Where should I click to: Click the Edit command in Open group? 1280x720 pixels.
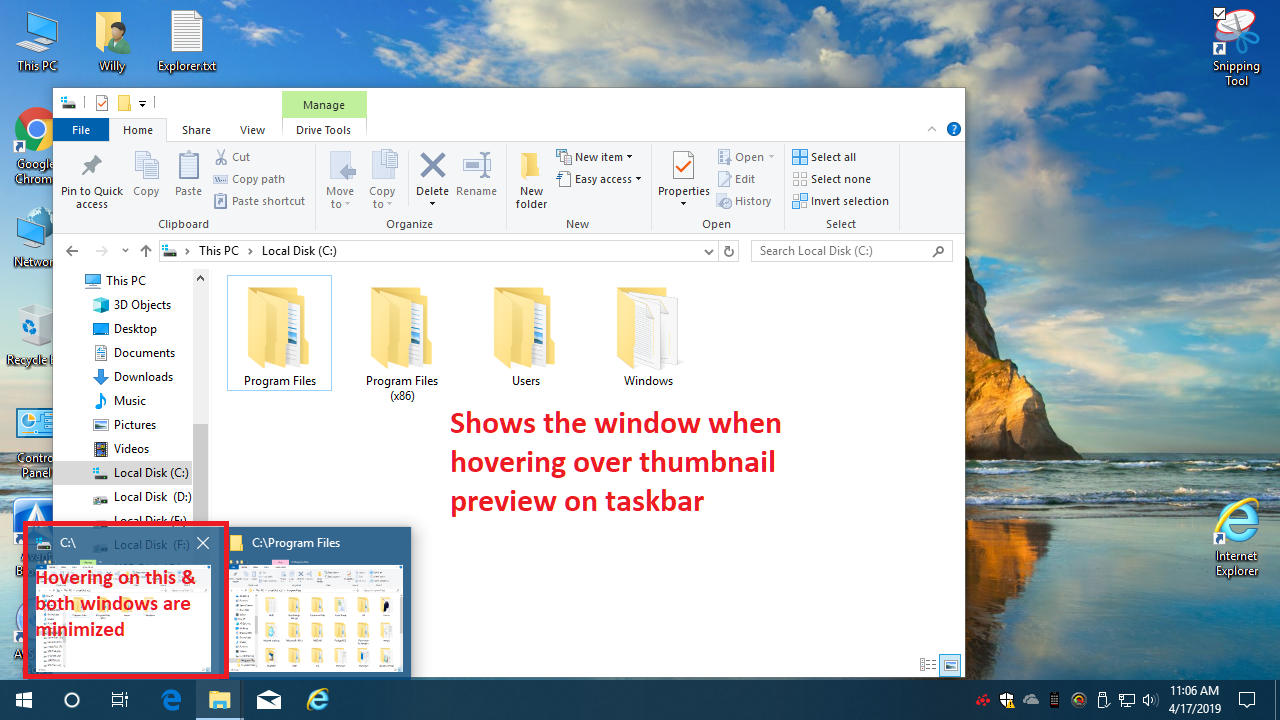[x=736, y=179]
